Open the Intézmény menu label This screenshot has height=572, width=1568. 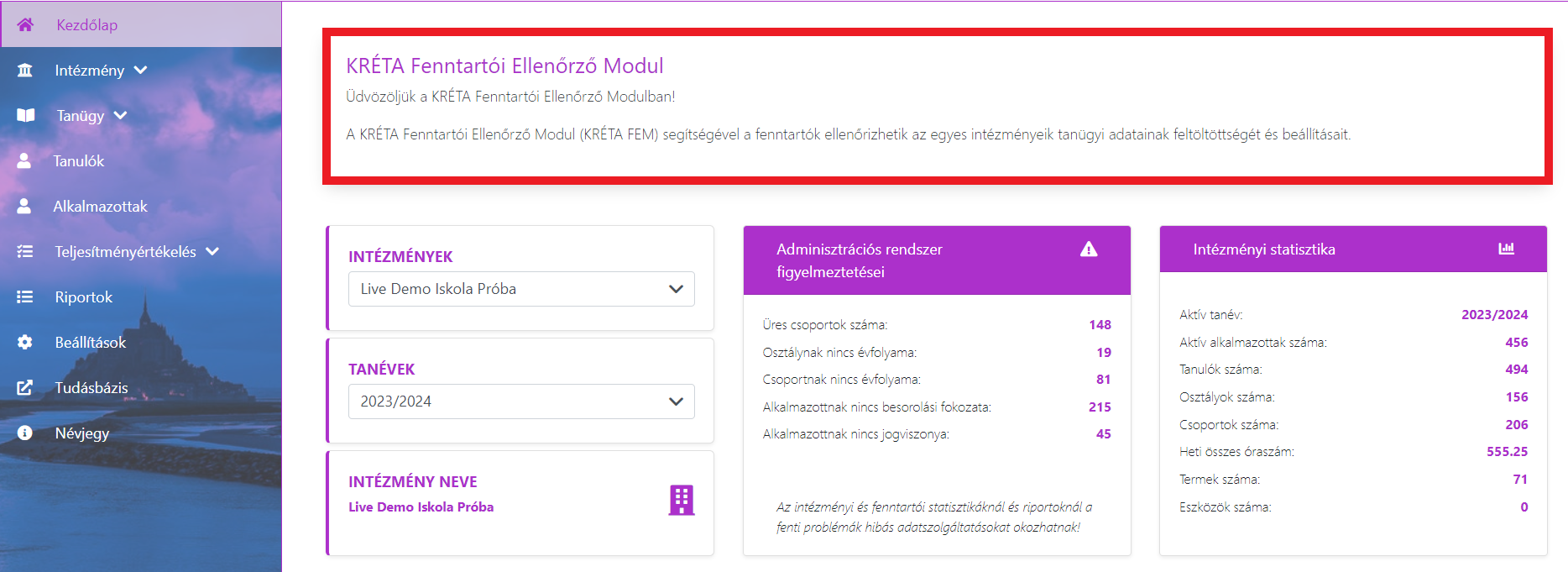pos(90,71)
